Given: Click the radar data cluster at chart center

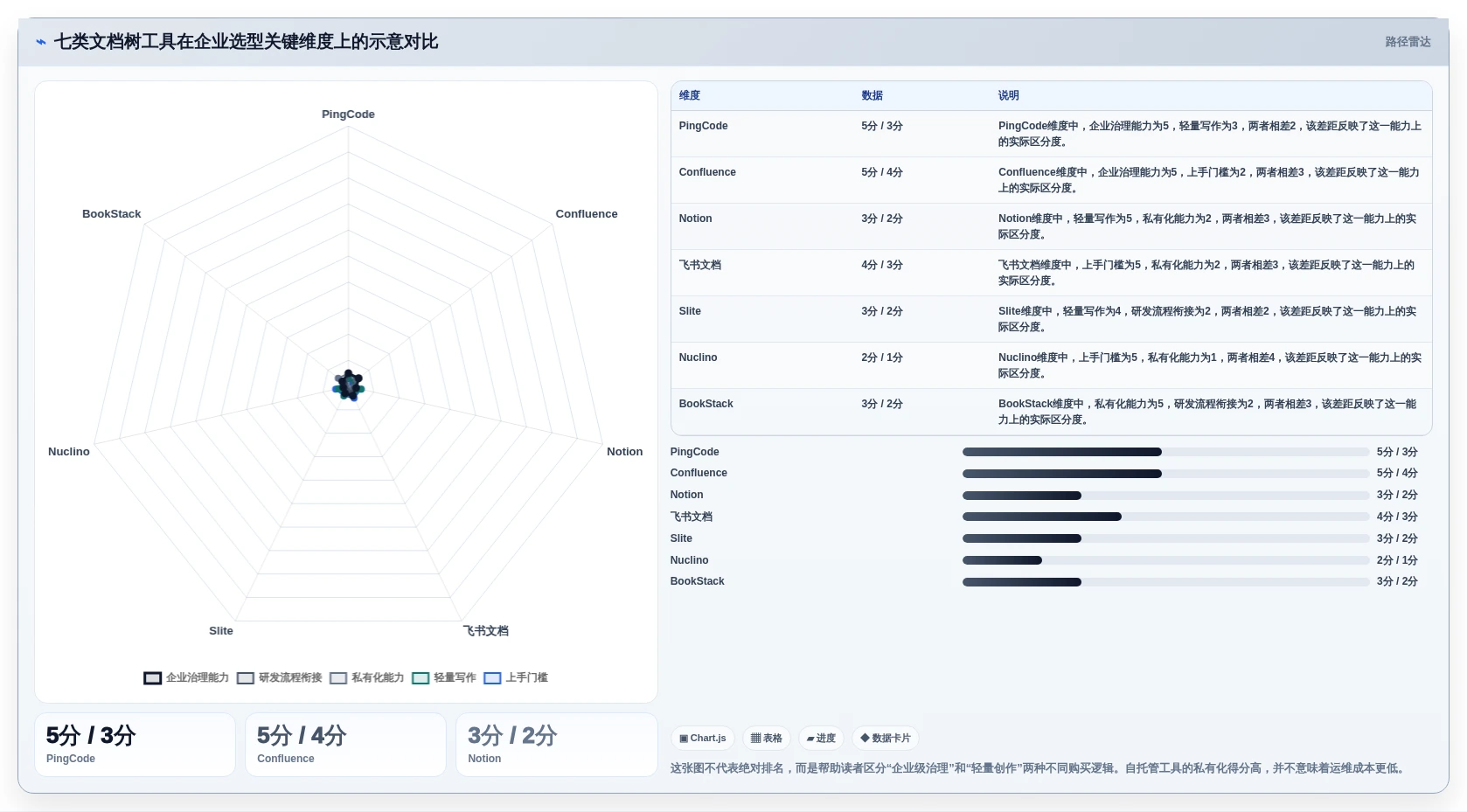Looking at the screenshot, I should click(348, 385).
